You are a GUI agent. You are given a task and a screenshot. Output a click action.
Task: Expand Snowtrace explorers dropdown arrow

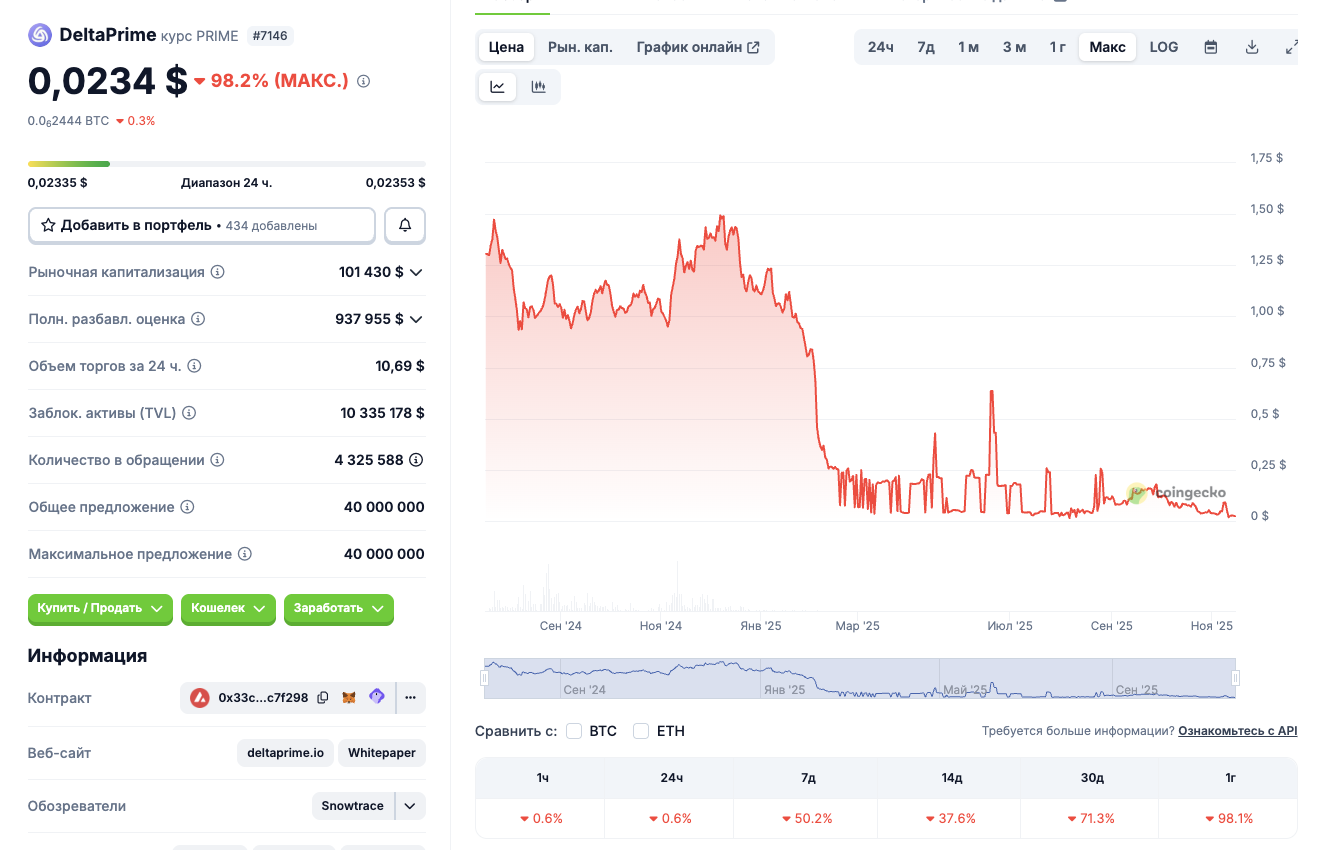[410, 806]
